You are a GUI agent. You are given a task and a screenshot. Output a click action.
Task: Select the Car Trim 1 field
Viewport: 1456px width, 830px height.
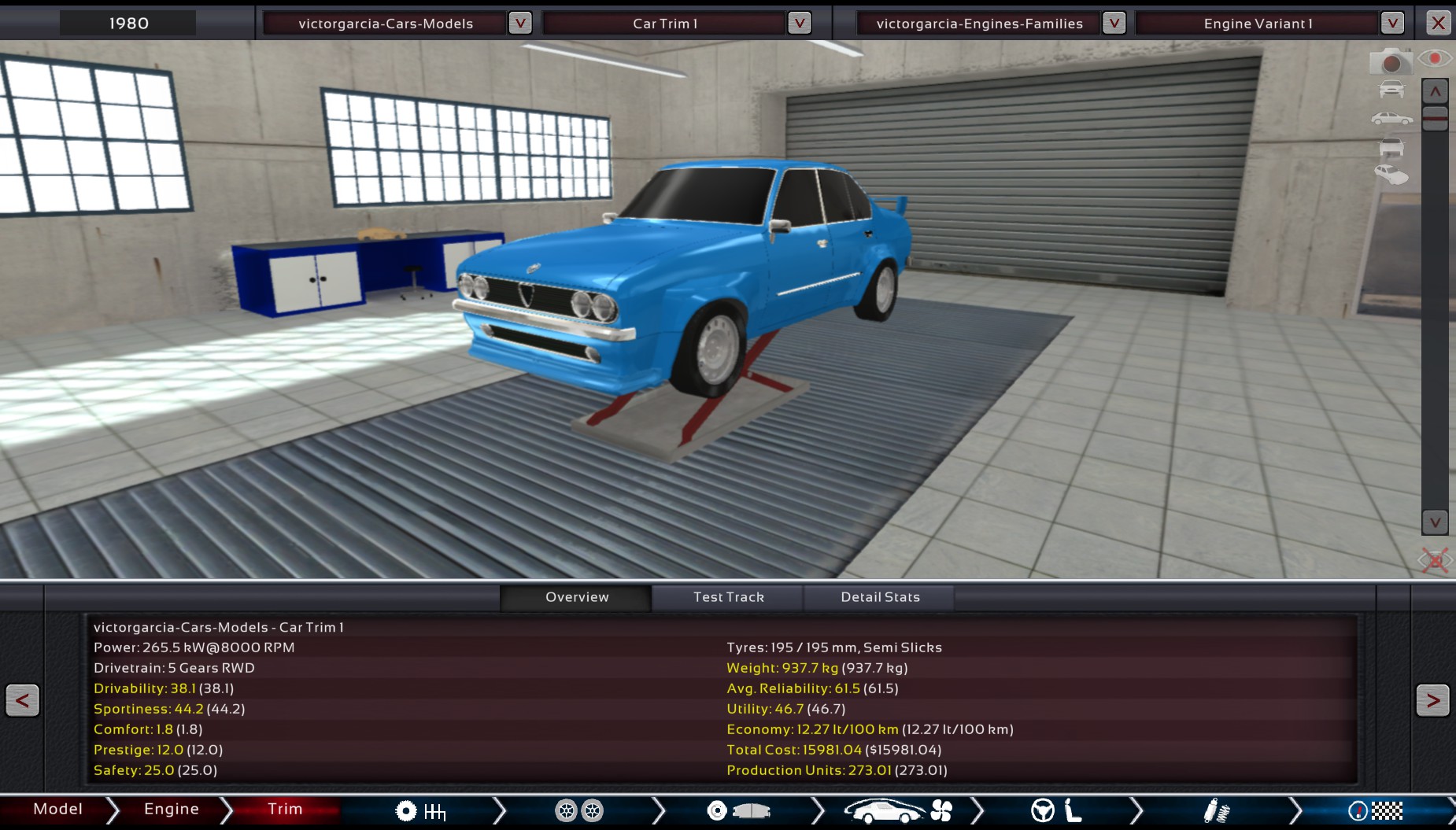(665, 23)
